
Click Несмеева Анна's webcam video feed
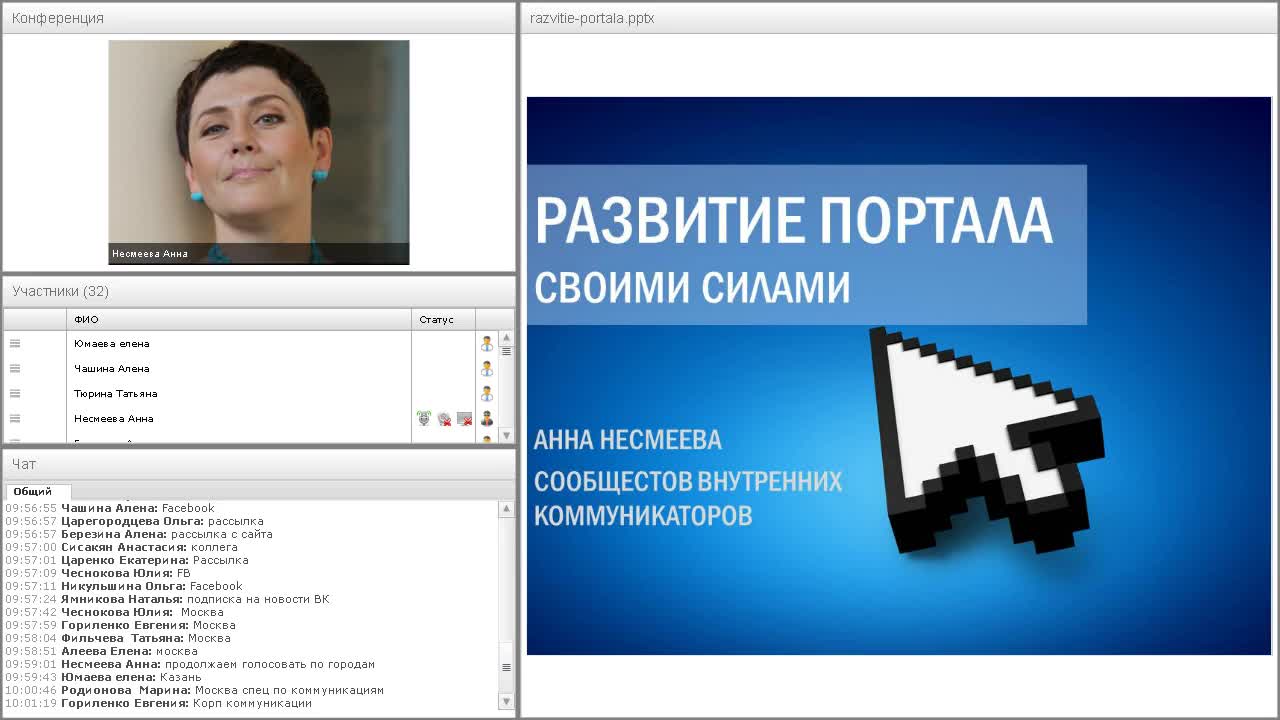tap(260, 150)
